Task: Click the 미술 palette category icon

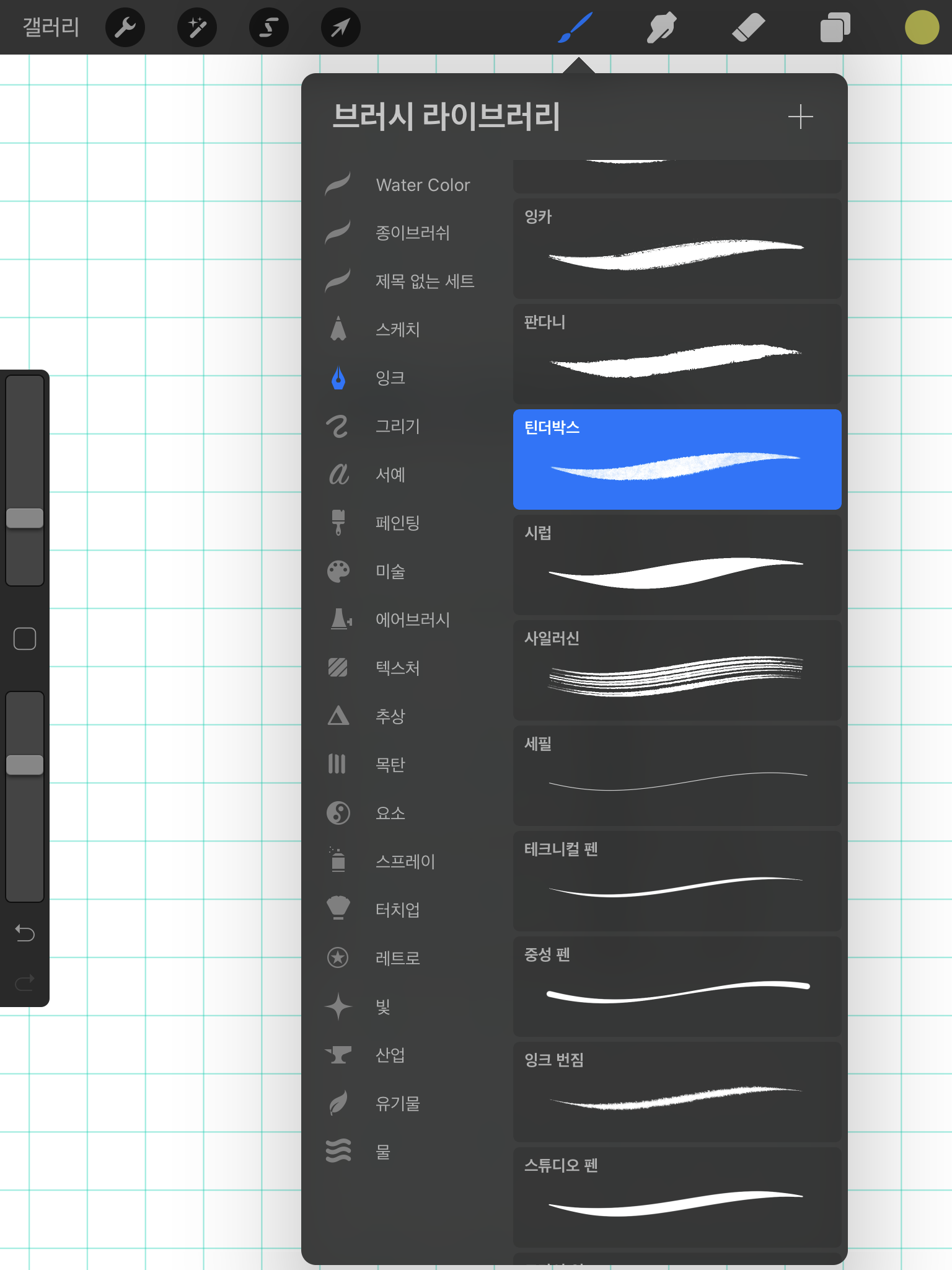Action: 338,571
